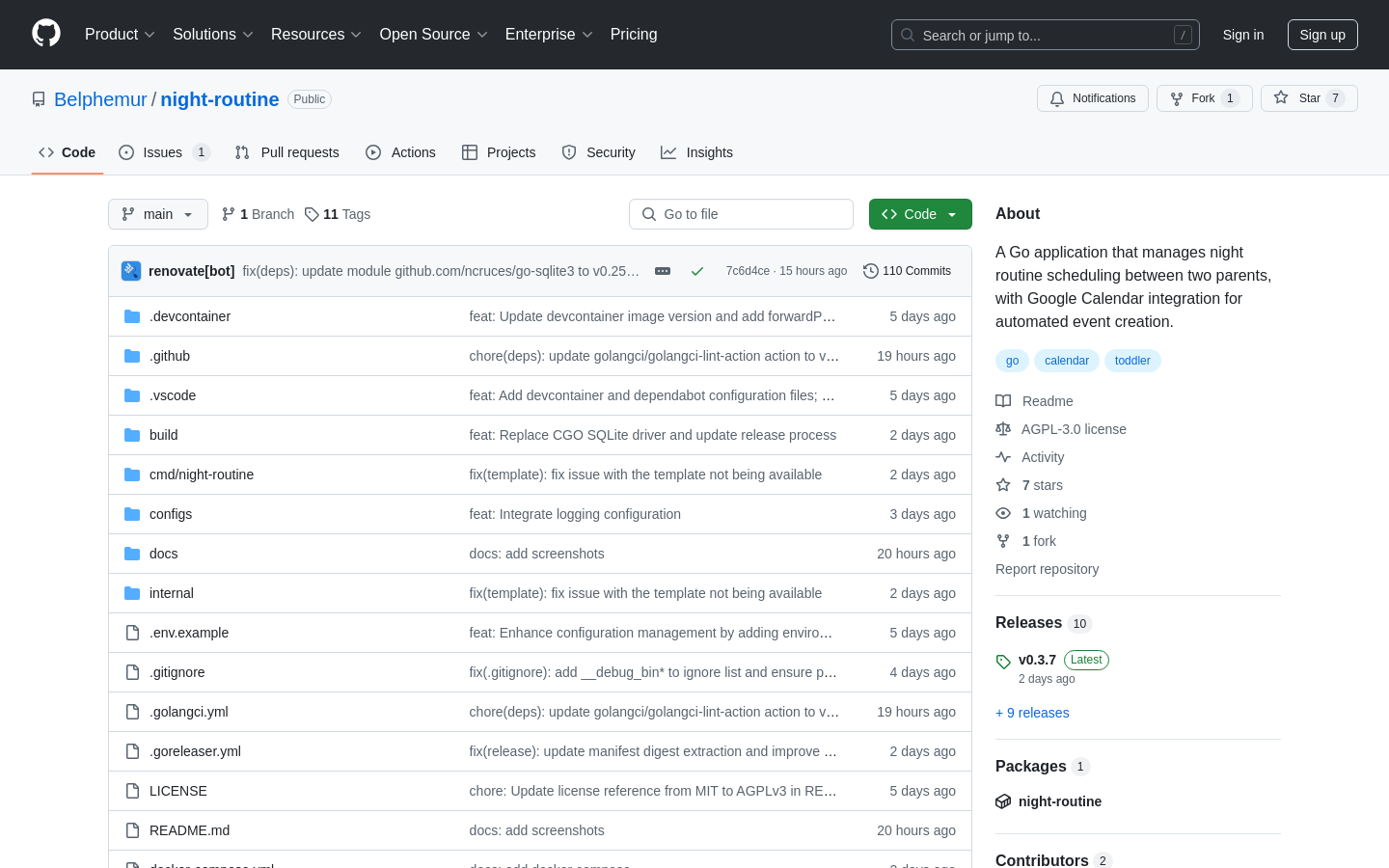Select the toddler topic tag

(x=1132, y=361)
